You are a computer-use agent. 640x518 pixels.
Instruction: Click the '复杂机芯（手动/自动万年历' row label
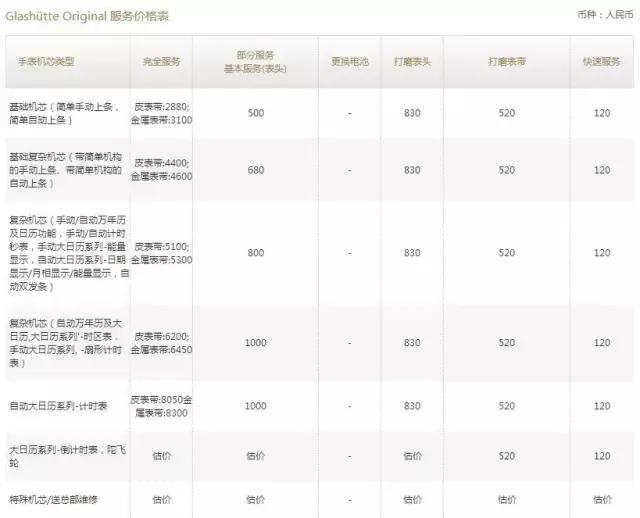[69, 253]
